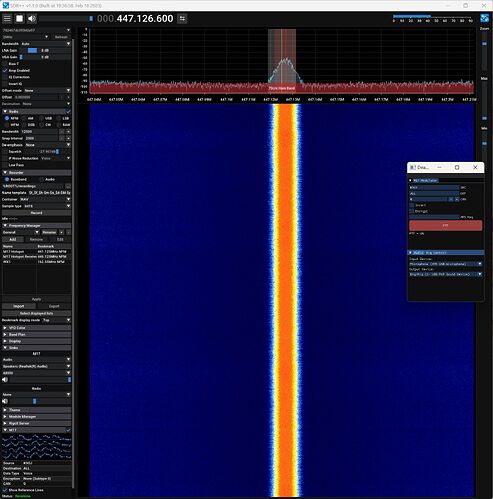Increase radio Bandwidth with plus stepper

tap(68, 132)
